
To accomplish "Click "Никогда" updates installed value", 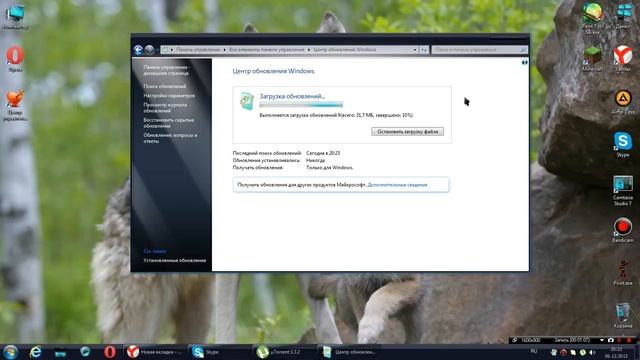I will click(x=316, y=160).
